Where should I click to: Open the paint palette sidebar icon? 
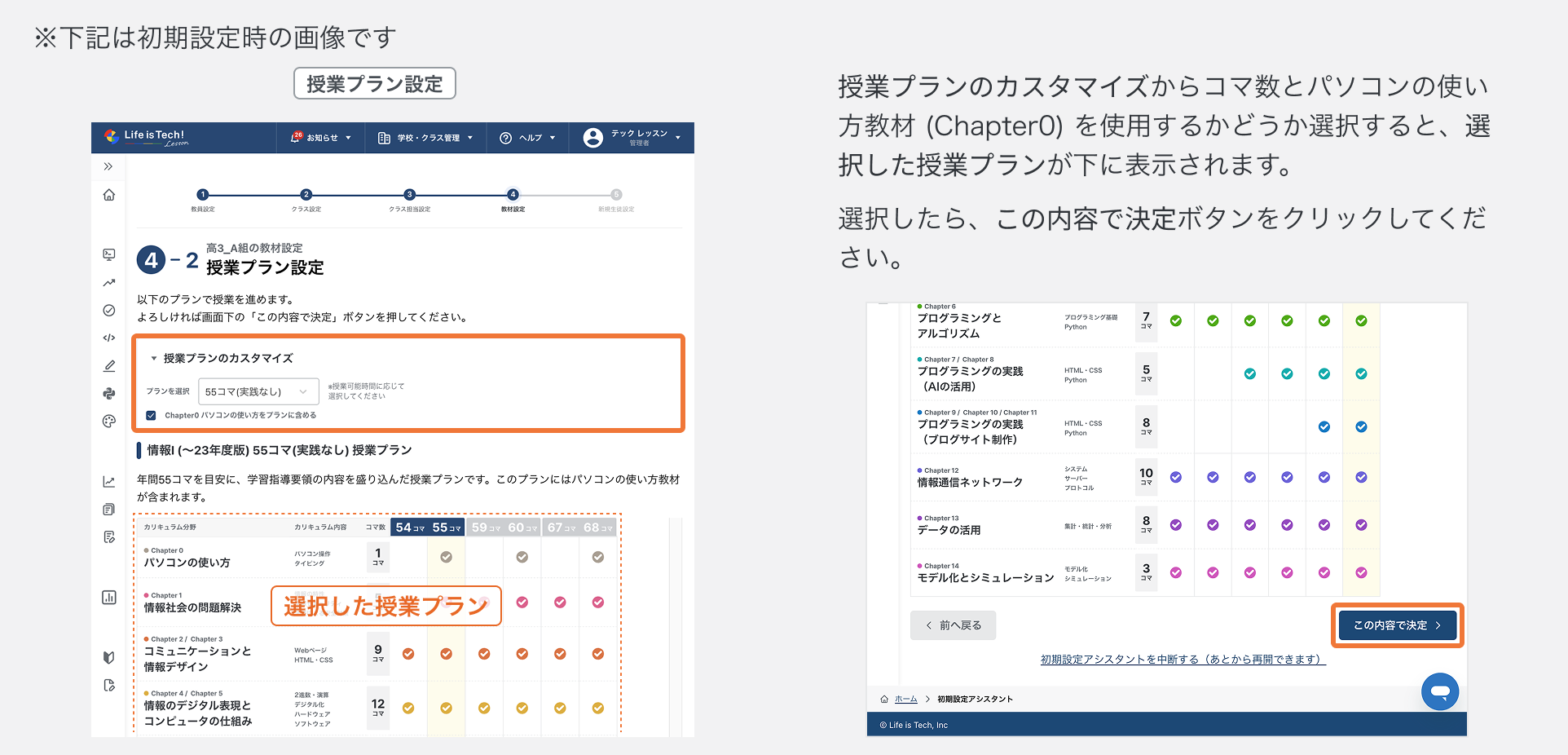(108, 422)
